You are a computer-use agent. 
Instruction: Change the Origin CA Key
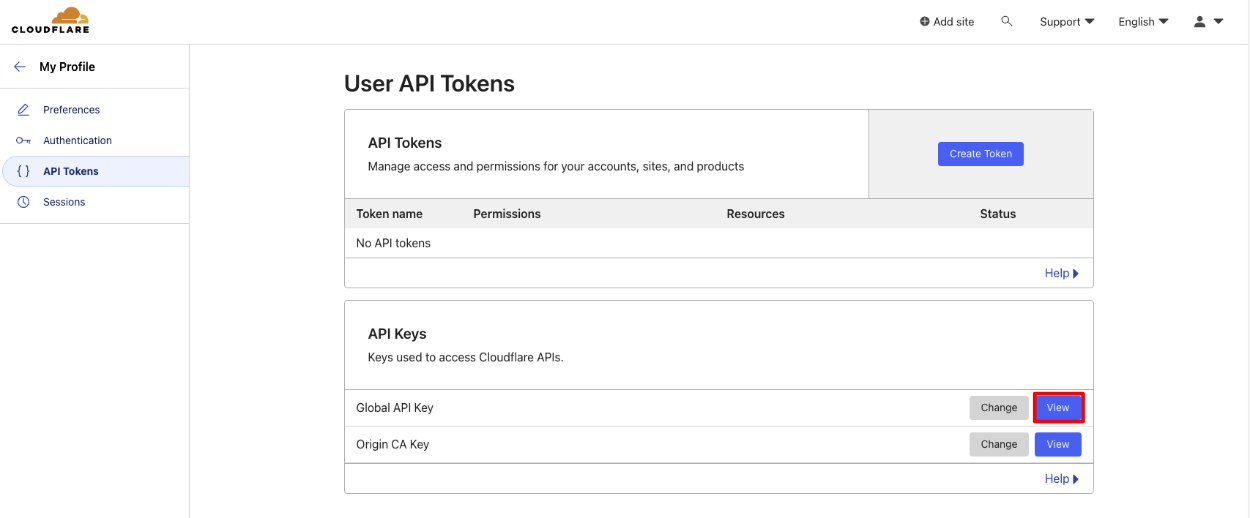click(998, 445)
